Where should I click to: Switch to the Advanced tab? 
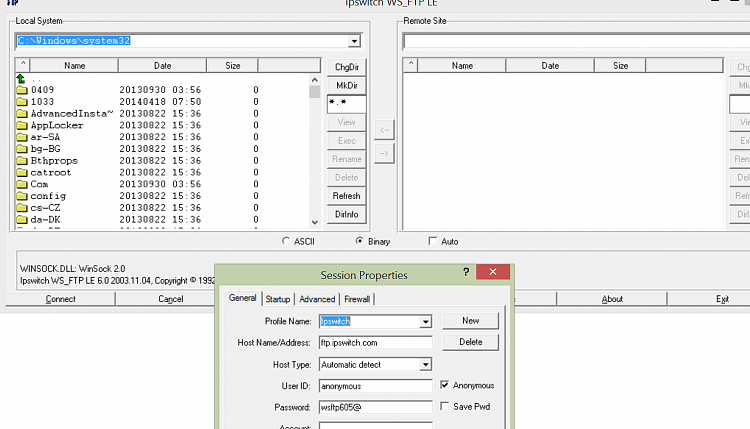pos(317,299)
